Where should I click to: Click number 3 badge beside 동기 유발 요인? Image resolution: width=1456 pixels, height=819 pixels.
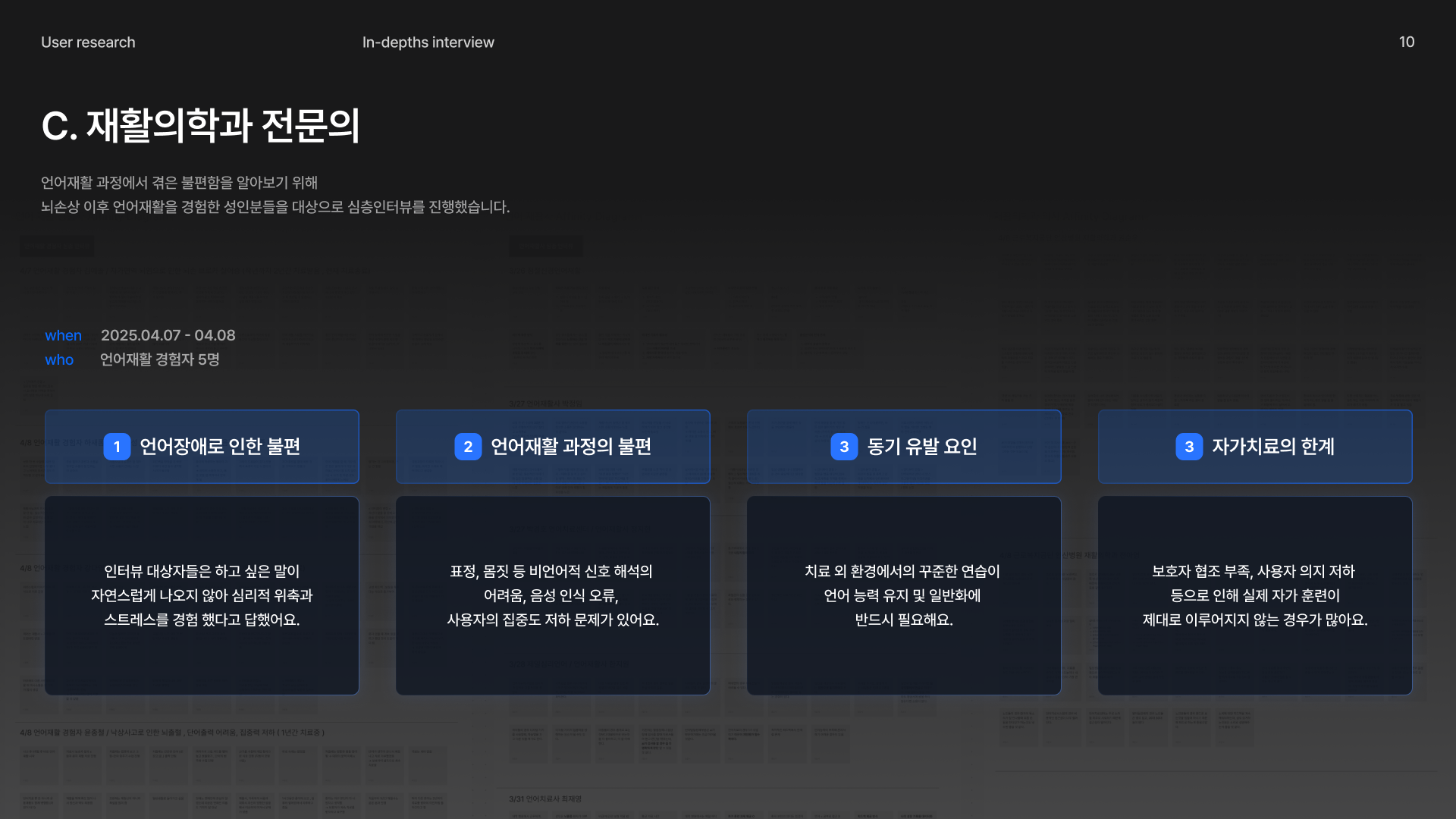point(844,447)
